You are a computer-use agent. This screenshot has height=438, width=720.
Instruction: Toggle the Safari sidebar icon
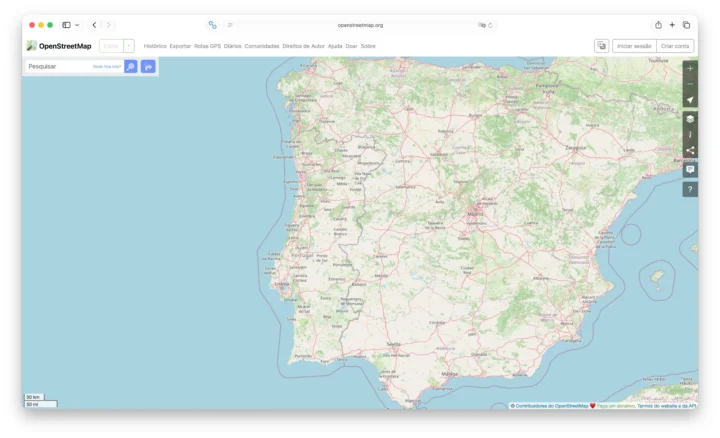tap(67, 25)
